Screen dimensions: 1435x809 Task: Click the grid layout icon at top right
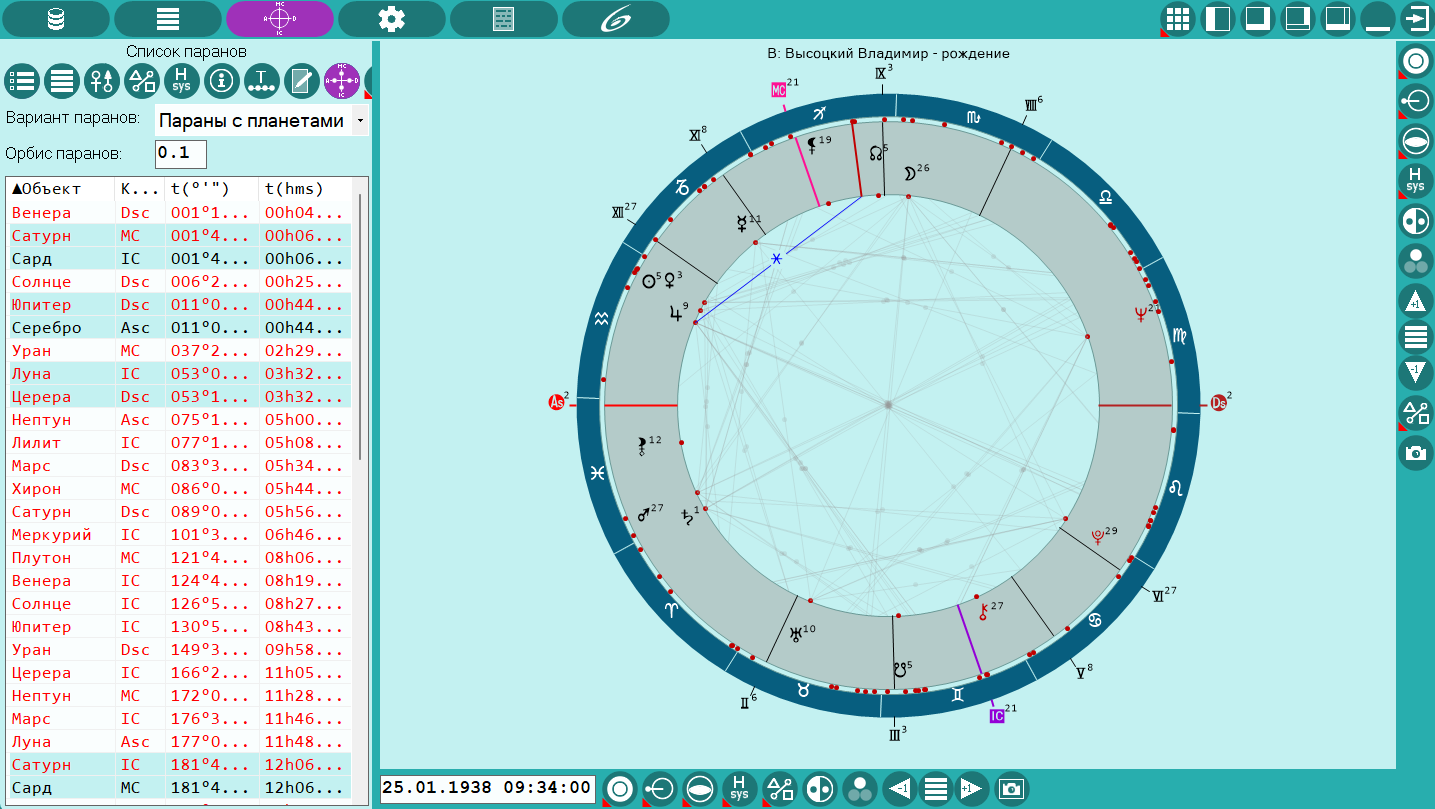(x=1179, y=19)
